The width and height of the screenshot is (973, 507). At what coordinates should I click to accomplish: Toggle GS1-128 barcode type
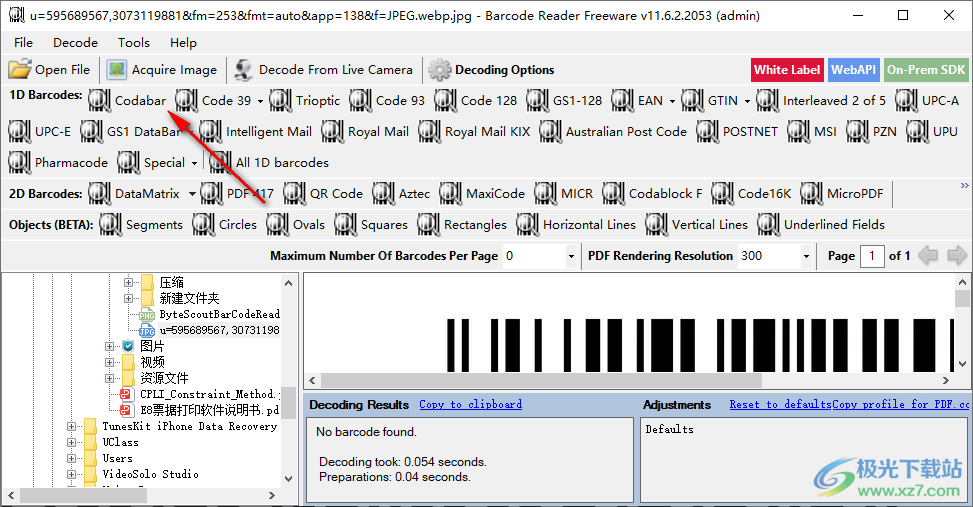(564, 101)
